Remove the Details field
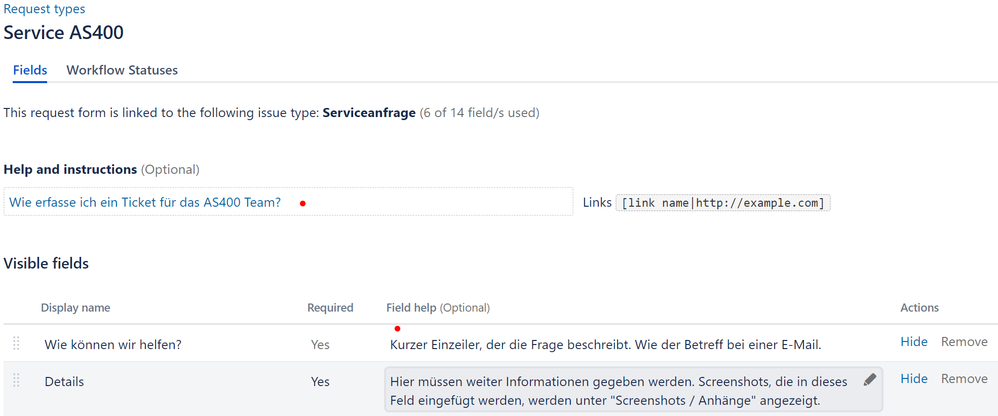This screenshot has width=998, height=416. [x=964, y=378]
